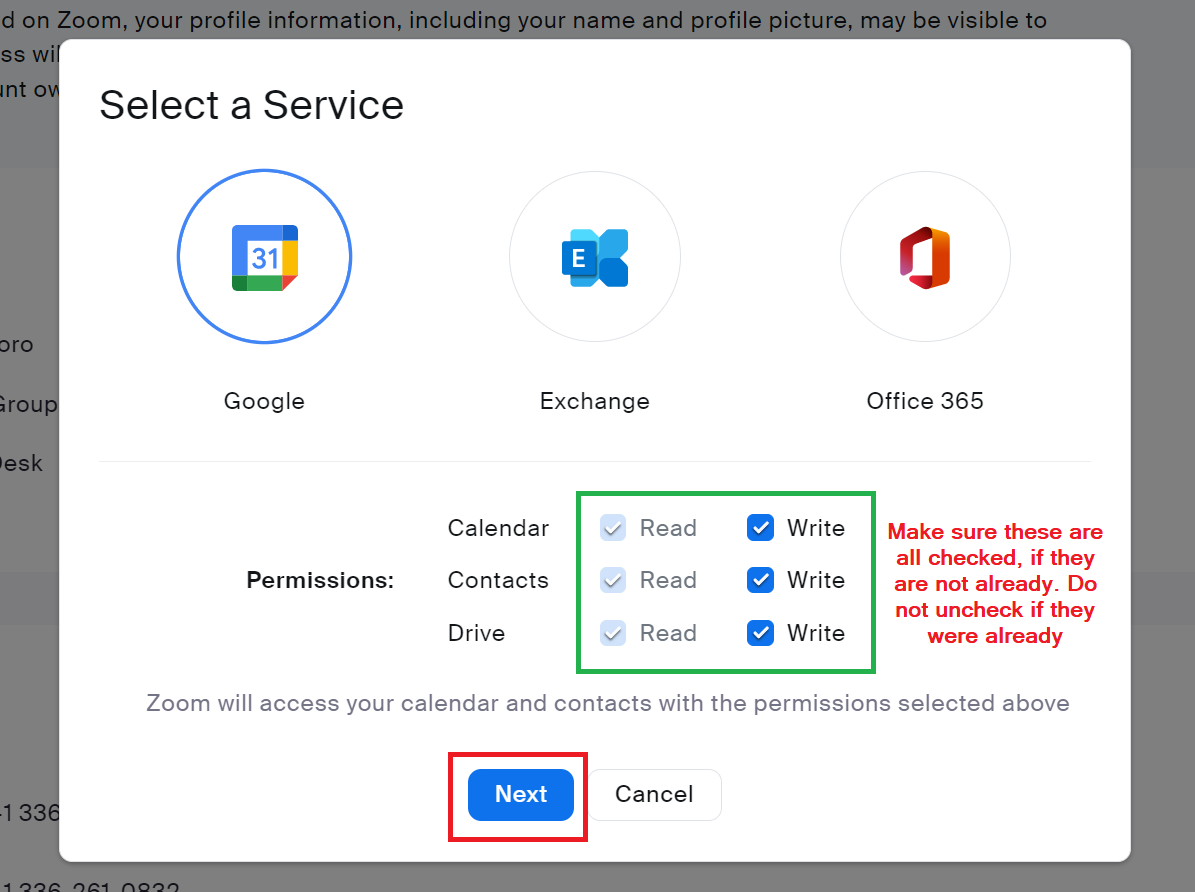Toggle Drive Write permission checkbox
Viewport: 1195px width, 892px height.
click(x=761, y=633)
